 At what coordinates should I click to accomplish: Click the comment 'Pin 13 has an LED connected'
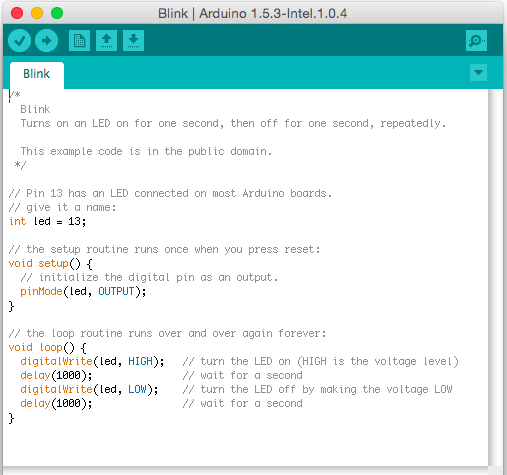point(170,193)
